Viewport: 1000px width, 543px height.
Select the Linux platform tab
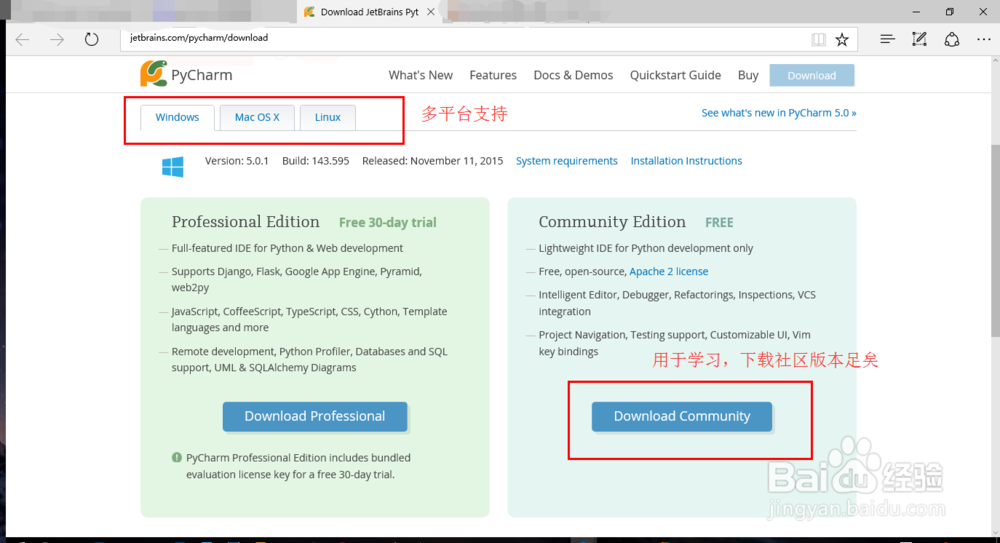pyautogui.click(x=328, y=117)
